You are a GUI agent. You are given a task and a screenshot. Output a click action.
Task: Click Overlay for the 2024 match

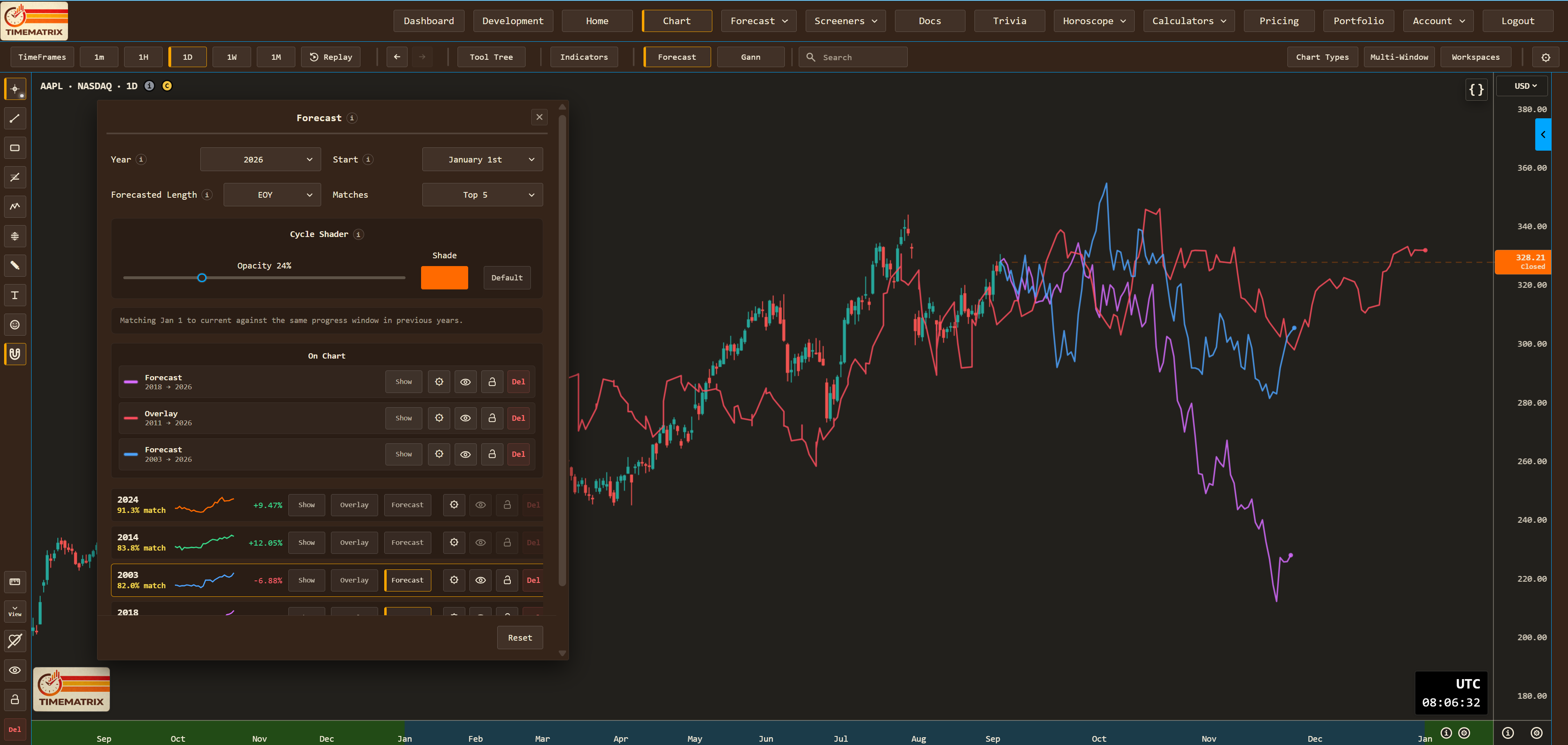[354, 505]
